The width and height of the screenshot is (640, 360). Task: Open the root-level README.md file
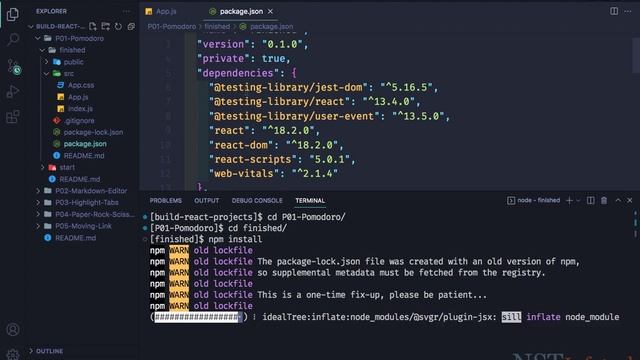pyautogui.click(x=76, y=238)
